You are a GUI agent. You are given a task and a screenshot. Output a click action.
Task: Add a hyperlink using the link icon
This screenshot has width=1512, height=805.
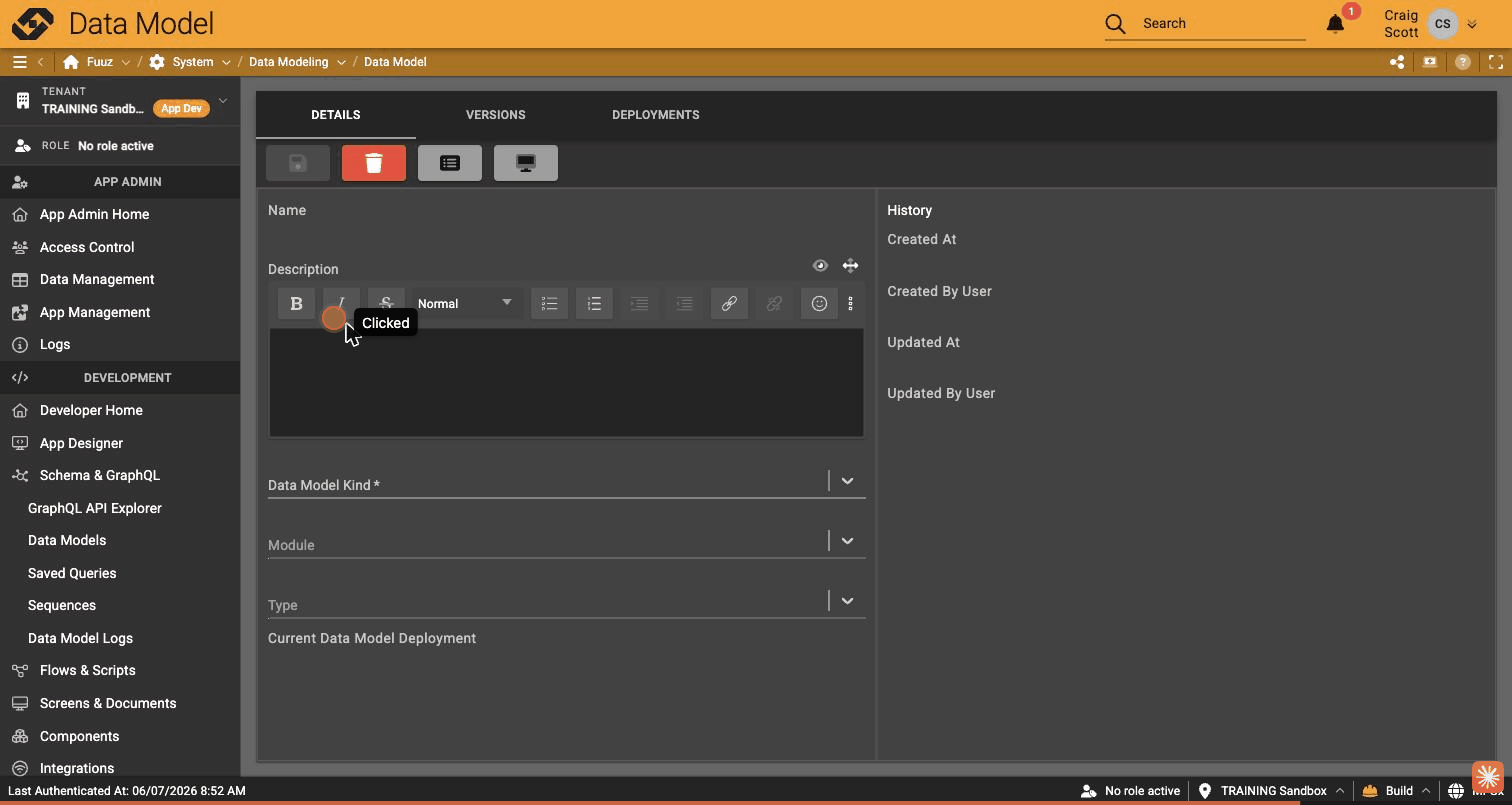tap(729, 304)
